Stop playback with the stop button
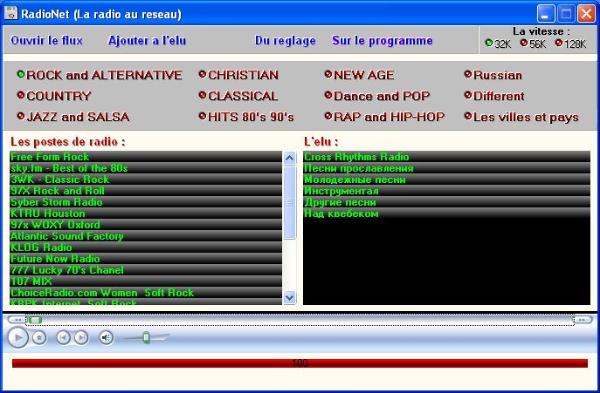The width and height of the screenshot is (600, 393). [39, 338]
